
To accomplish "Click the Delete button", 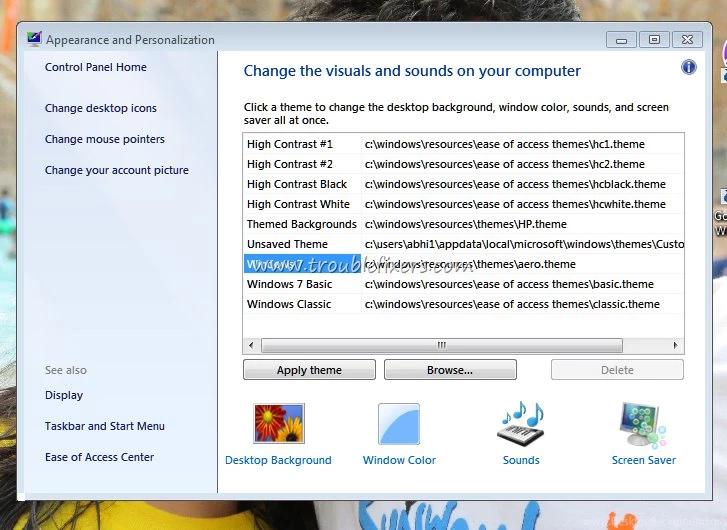I will (x=617, y=370).
